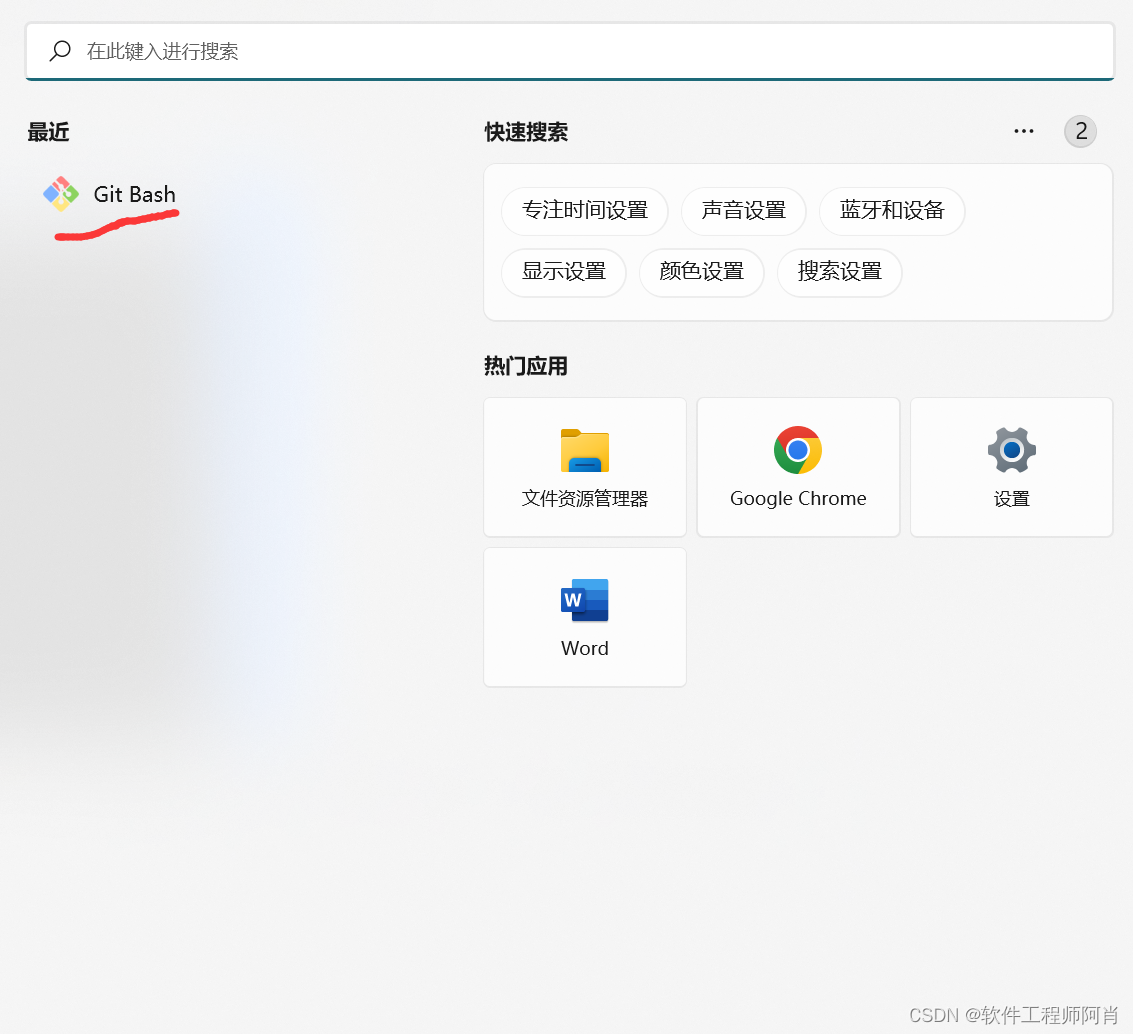Click the magnifying glass search icon
This screenshot has height=1034, width=1133.
(x=59, y=51)
